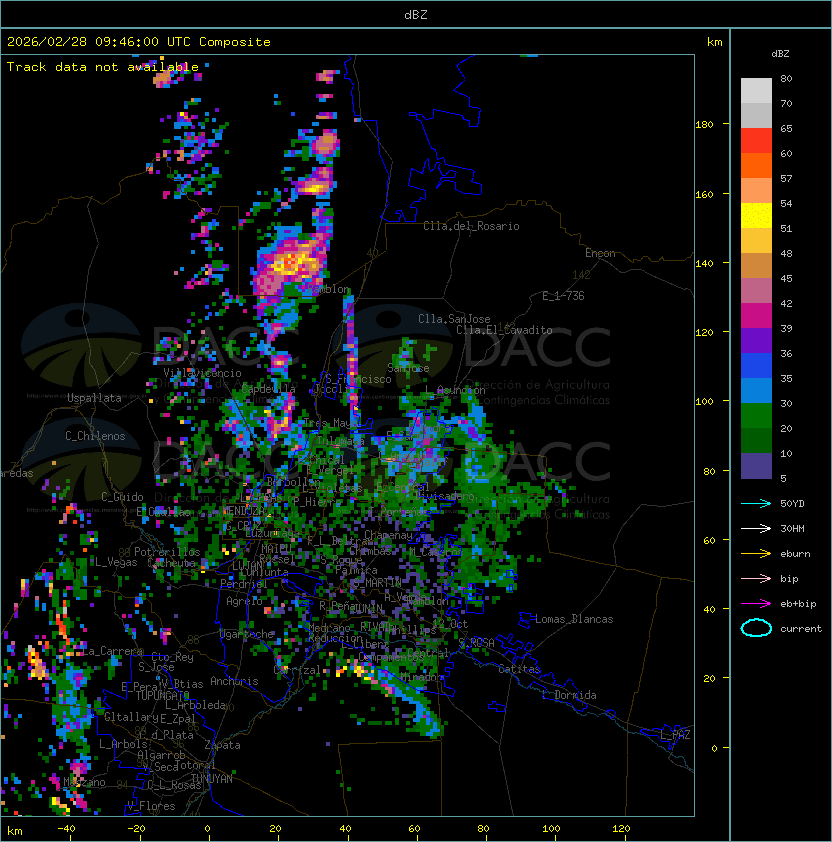Click the 'C_Guido' map label
The height and width of the screenshot is (842, 832).
pos(122,497)
